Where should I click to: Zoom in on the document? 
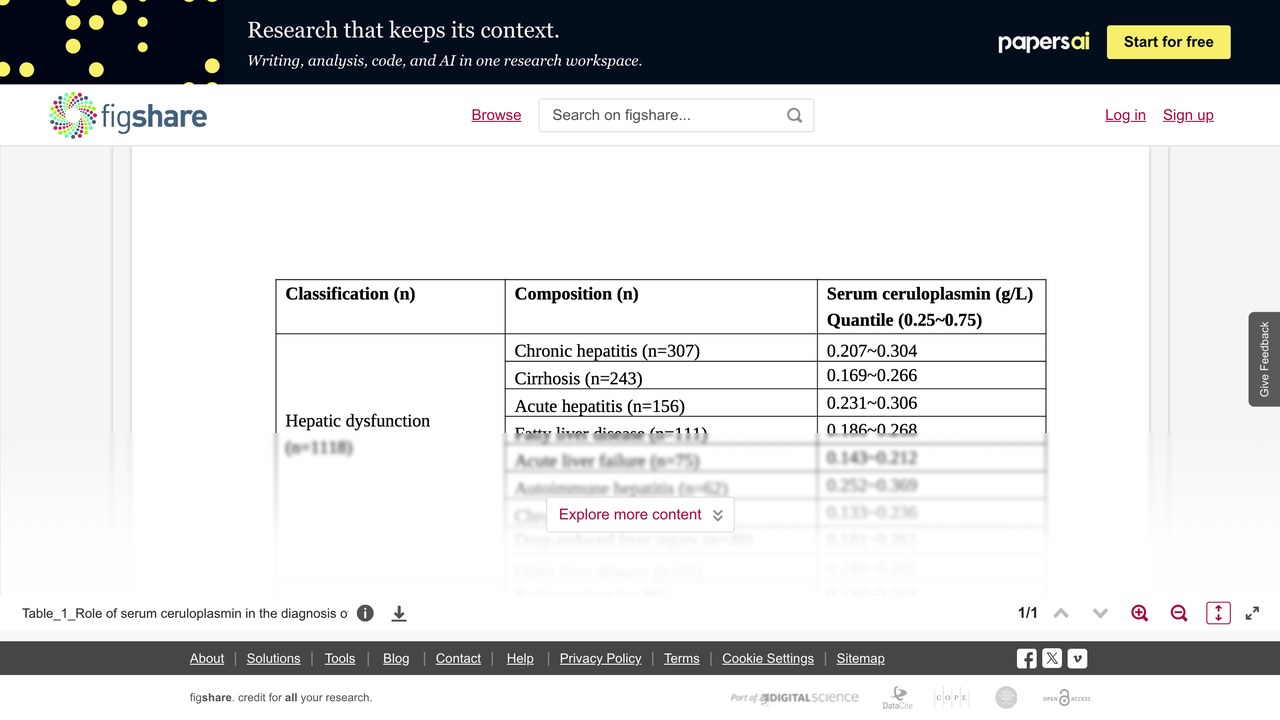click(x=1139, y=613)
